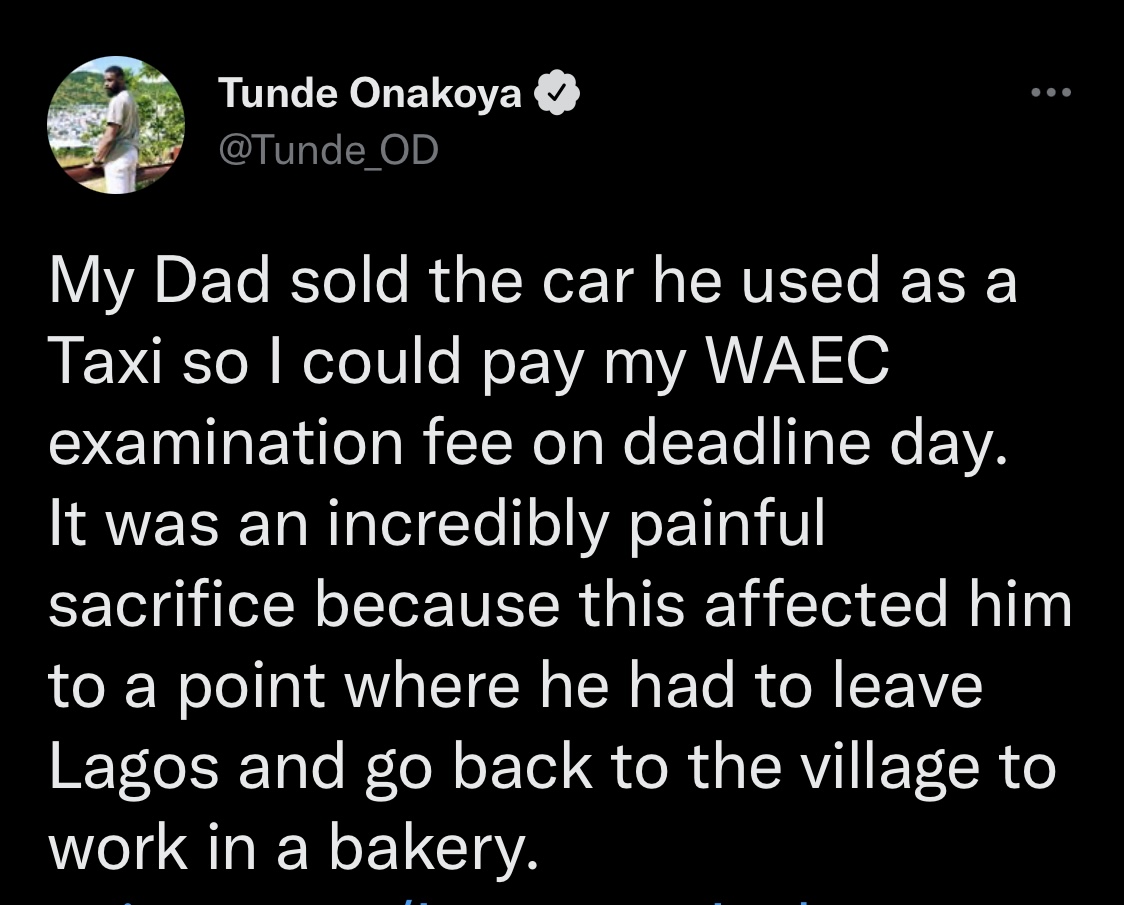
Task: Click the word Lagos in the tweet
Action: point(134,767)
